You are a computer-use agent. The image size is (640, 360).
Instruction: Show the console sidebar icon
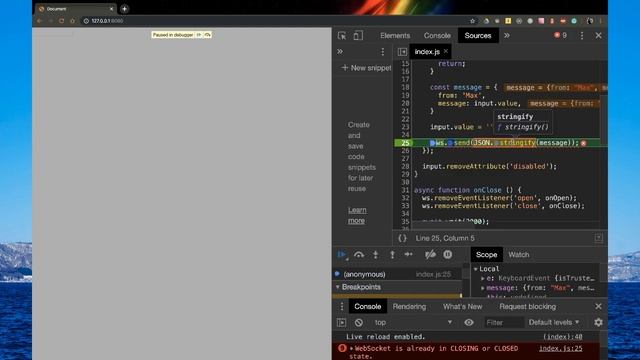coord(342,322)
